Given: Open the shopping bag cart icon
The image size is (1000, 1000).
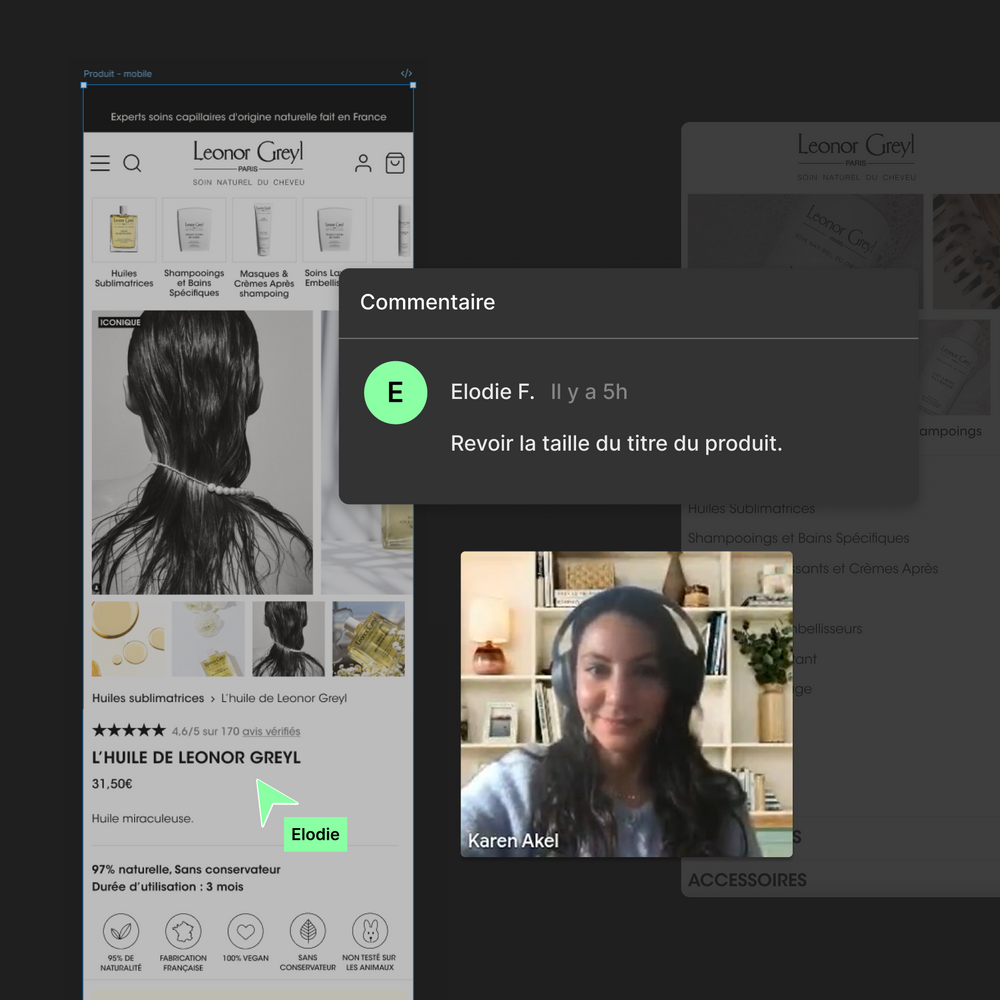Looking at the screenshot, I should 395,163.
